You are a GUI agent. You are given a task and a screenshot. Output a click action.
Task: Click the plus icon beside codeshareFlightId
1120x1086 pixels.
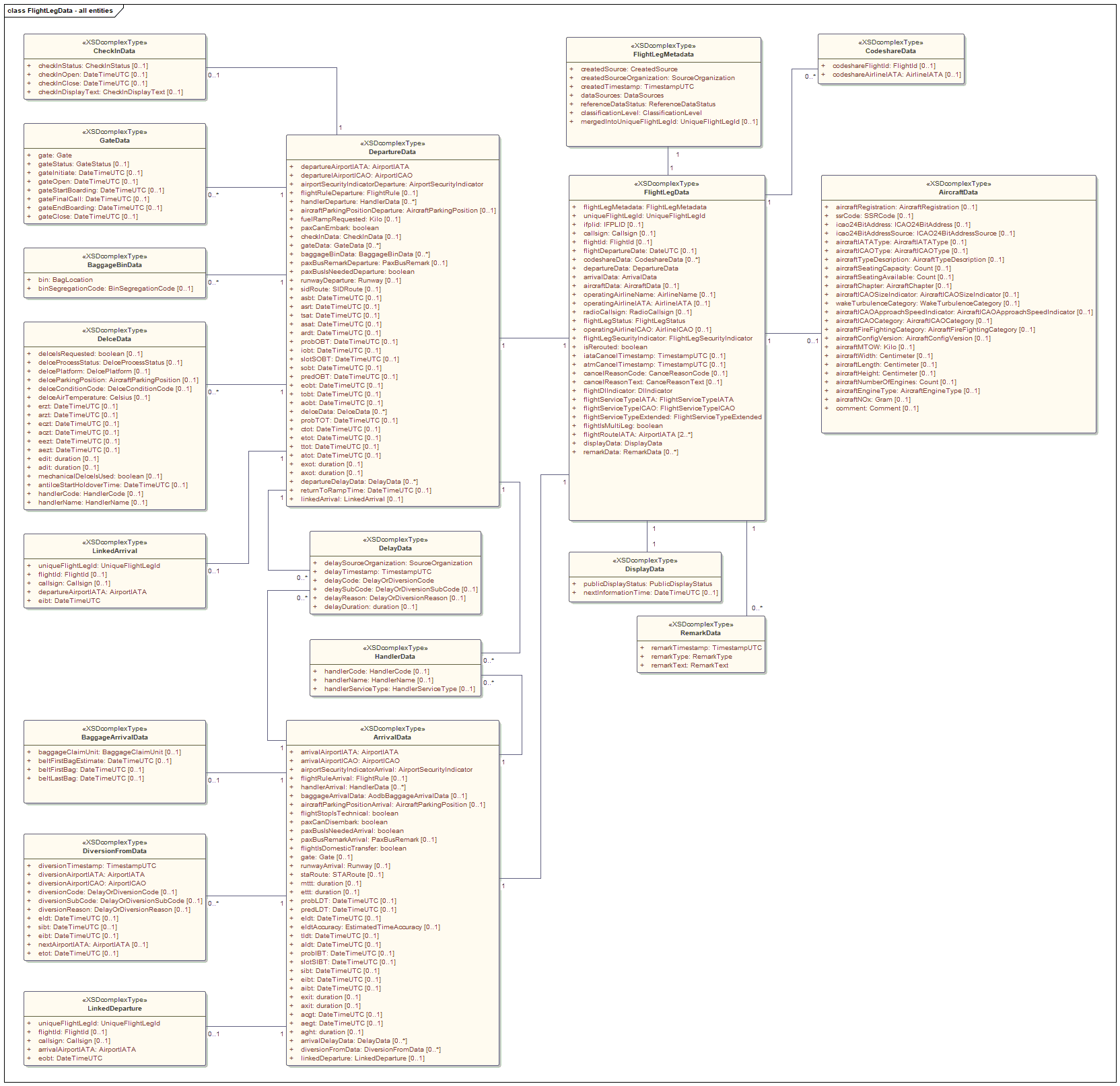[x=823, y=66]
